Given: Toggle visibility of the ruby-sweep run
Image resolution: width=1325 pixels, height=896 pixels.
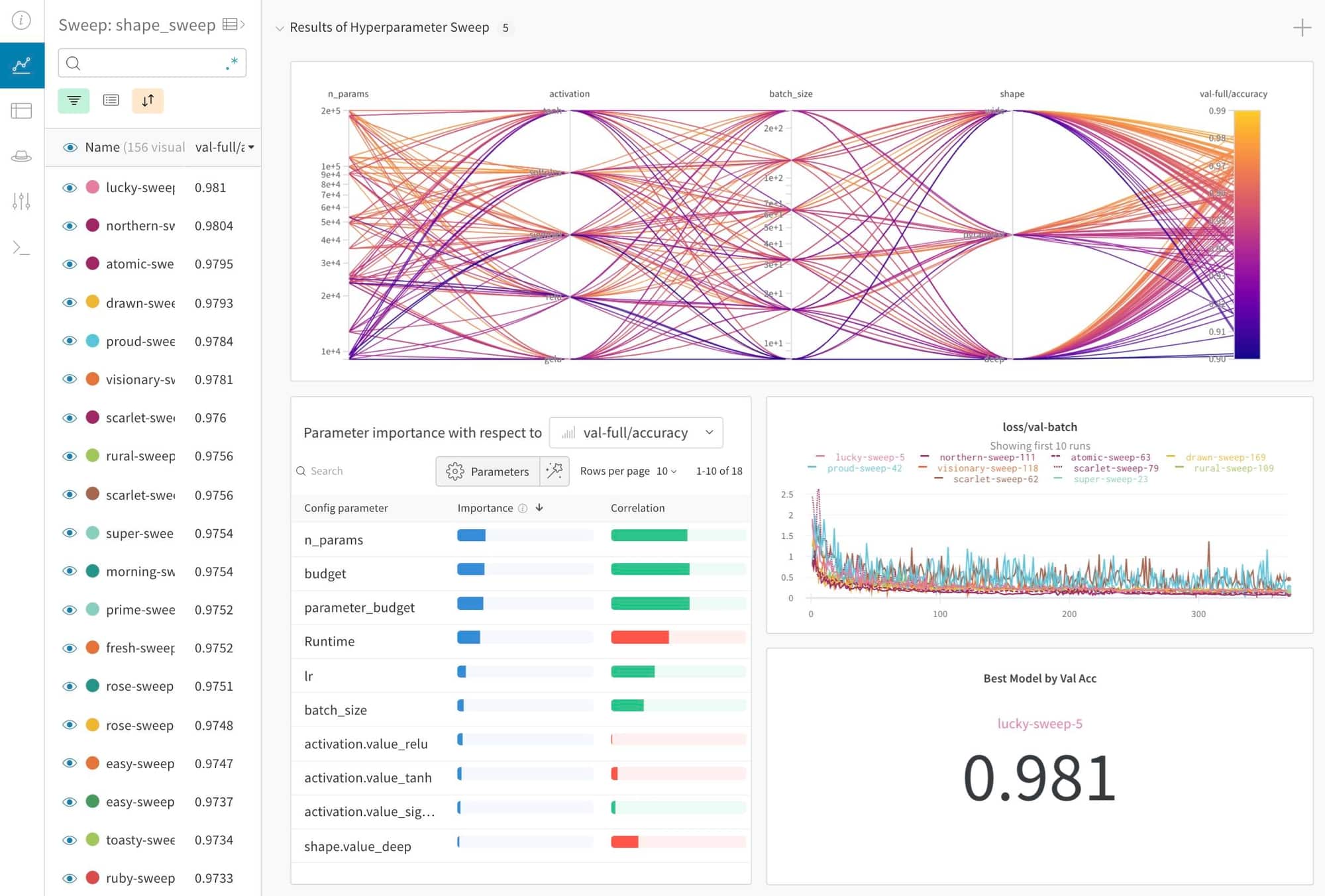Looking at the screenshot, I should click(x=70, y=877).
